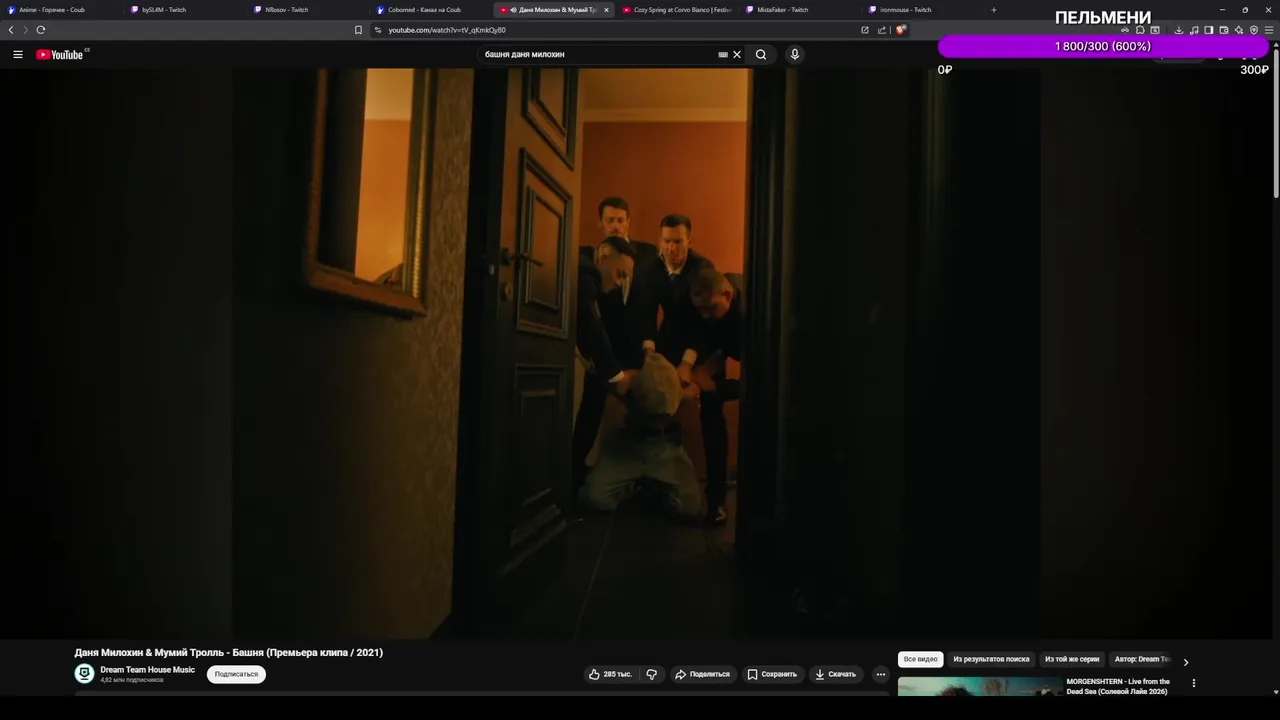Click the Dream Team House Music avatar
Image resolution: width=1280 pixels, height=720 pixels.
pos(84,673)
